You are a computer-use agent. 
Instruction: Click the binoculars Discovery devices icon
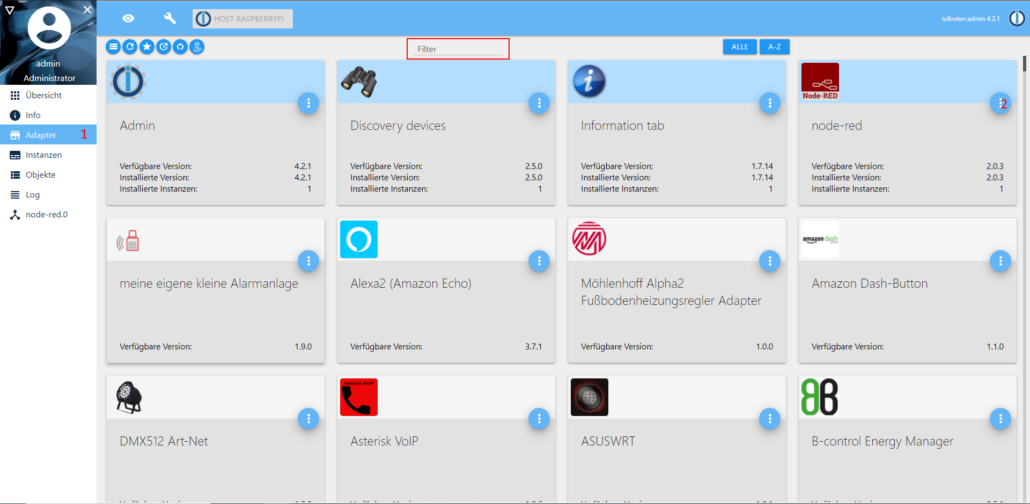pyautogui.click(x=359, y=81)
